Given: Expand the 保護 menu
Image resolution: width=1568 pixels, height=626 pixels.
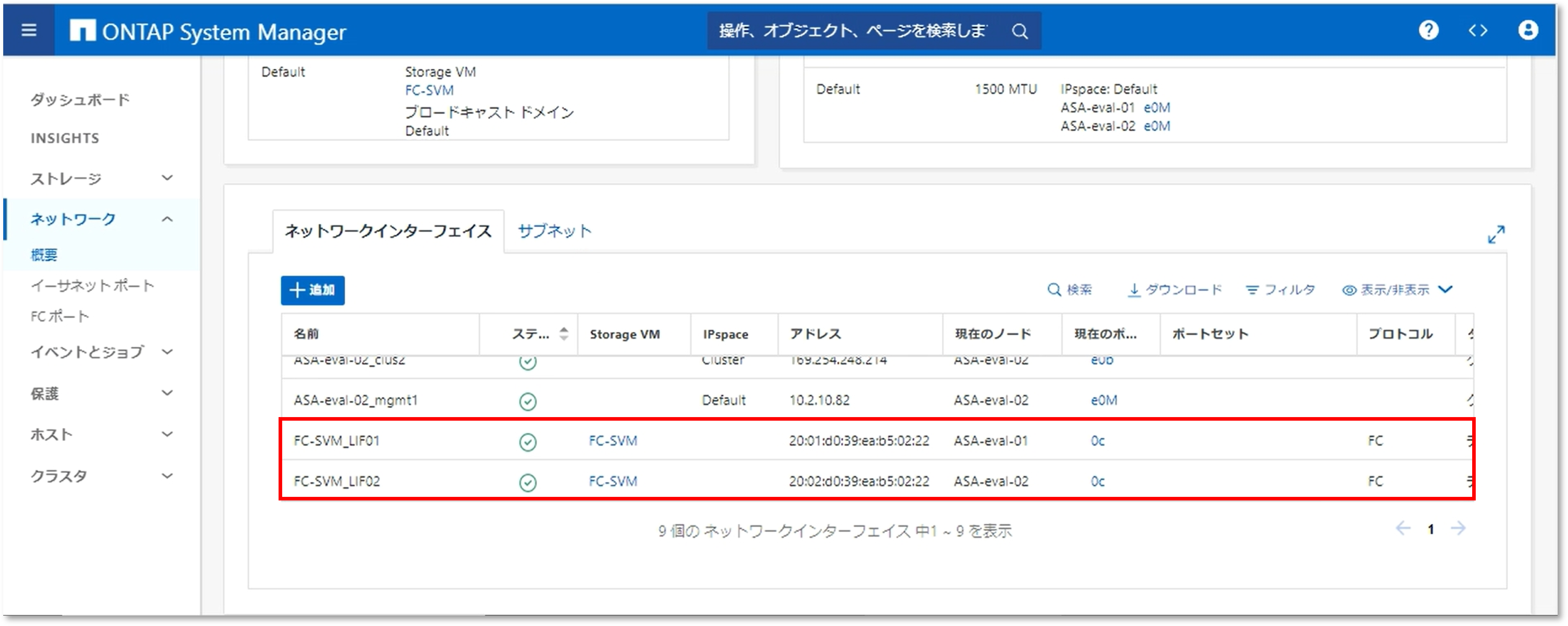Looking at the screenshot, I should pos(167,393).
